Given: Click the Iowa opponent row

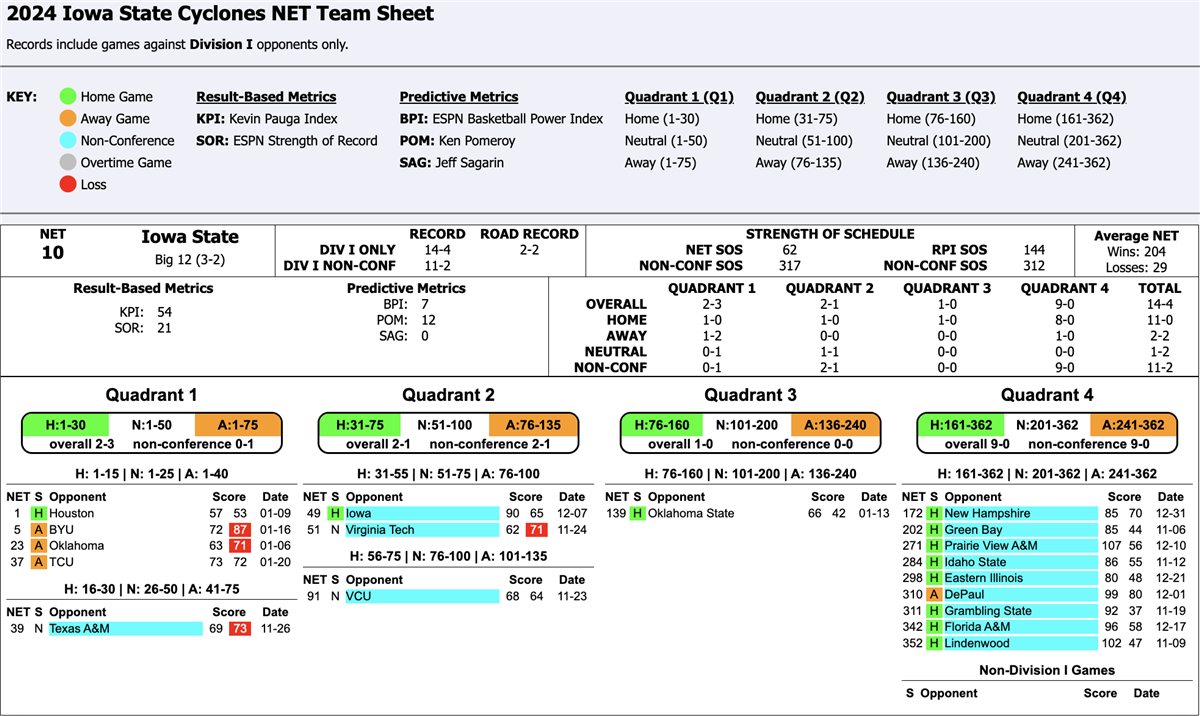Looking at the screenshot, I should pyautogui.click(x=421, y=514).
